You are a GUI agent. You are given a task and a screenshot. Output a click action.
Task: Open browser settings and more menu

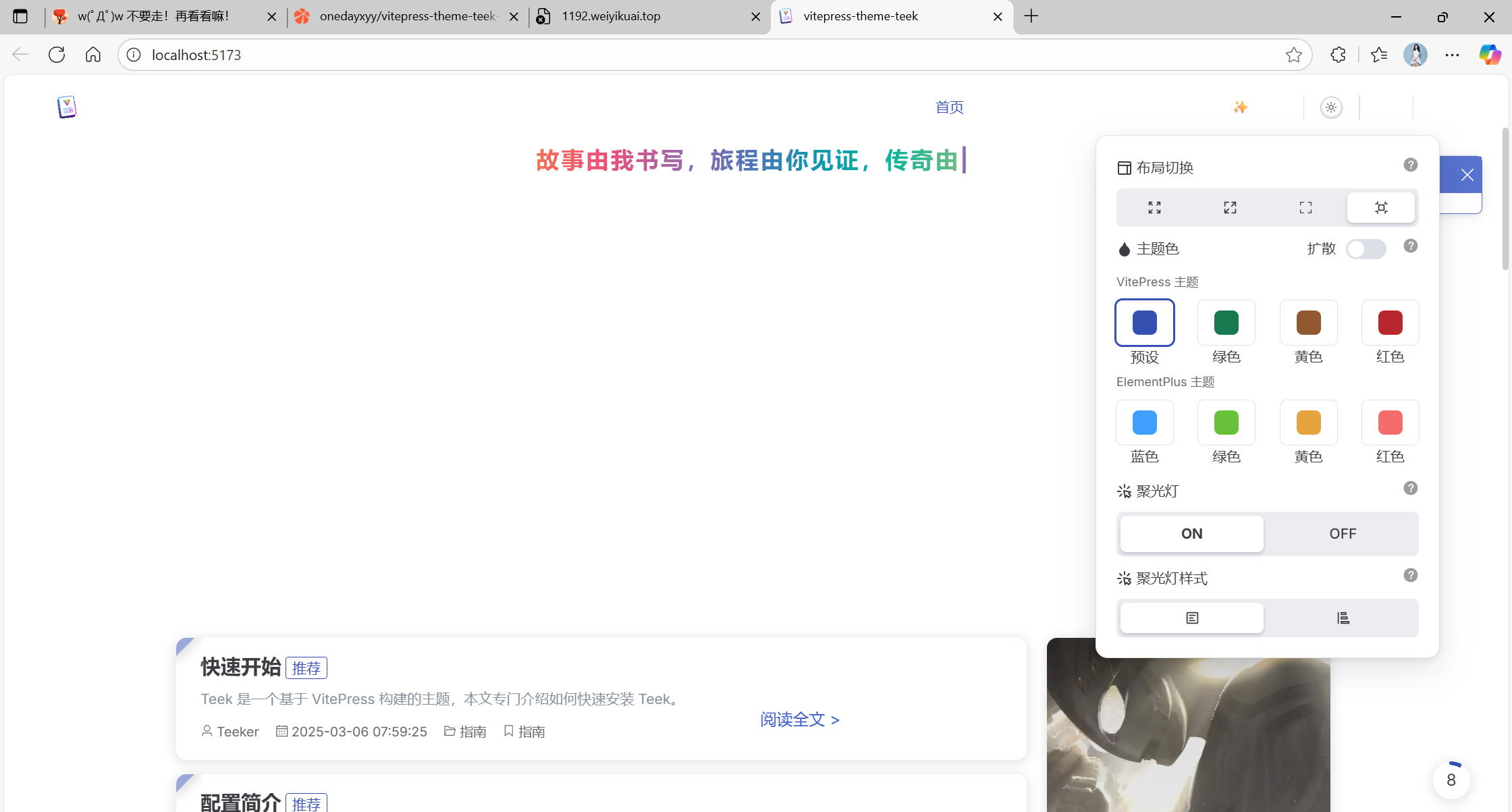click(x=1452, y=55)
